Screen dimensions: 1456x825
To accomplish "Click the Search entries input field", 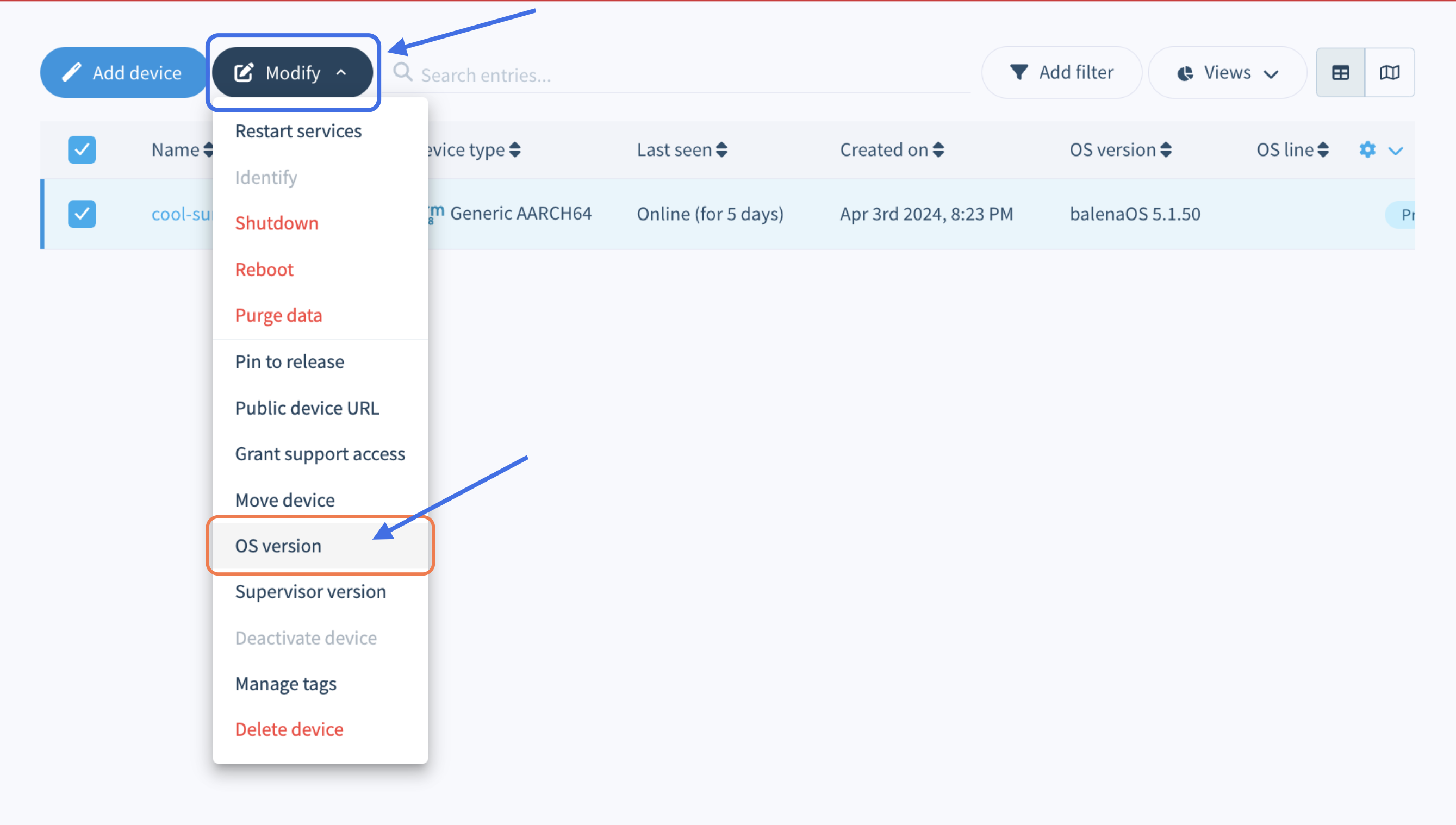I will (680, 75).
